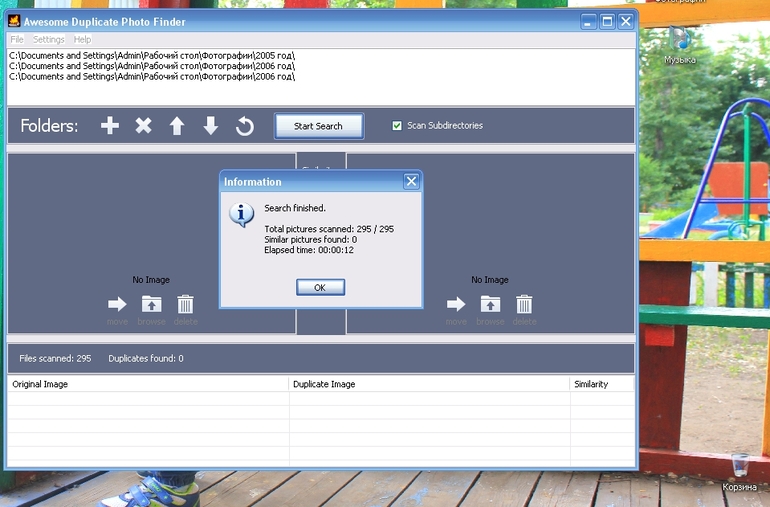This screenshot has width=770, height=507.
Task: Click the add folder plus icon
Action: click(110, 126)
